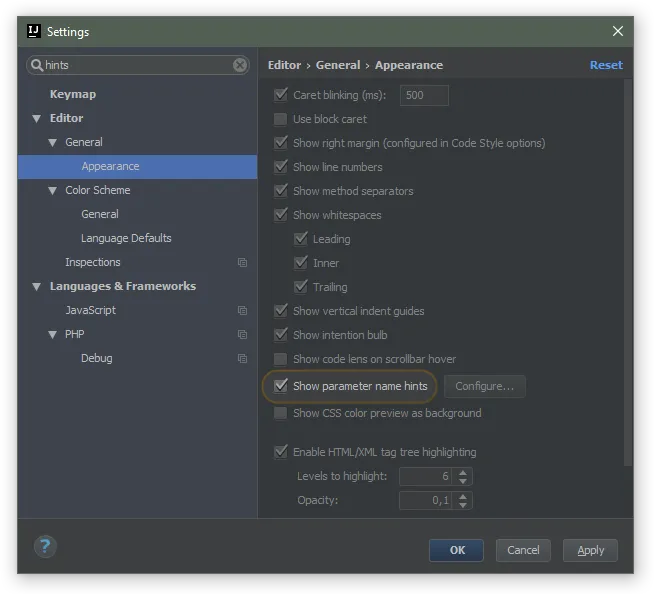Click Configure button for parameter hints
654x594 pixels.
484,386
